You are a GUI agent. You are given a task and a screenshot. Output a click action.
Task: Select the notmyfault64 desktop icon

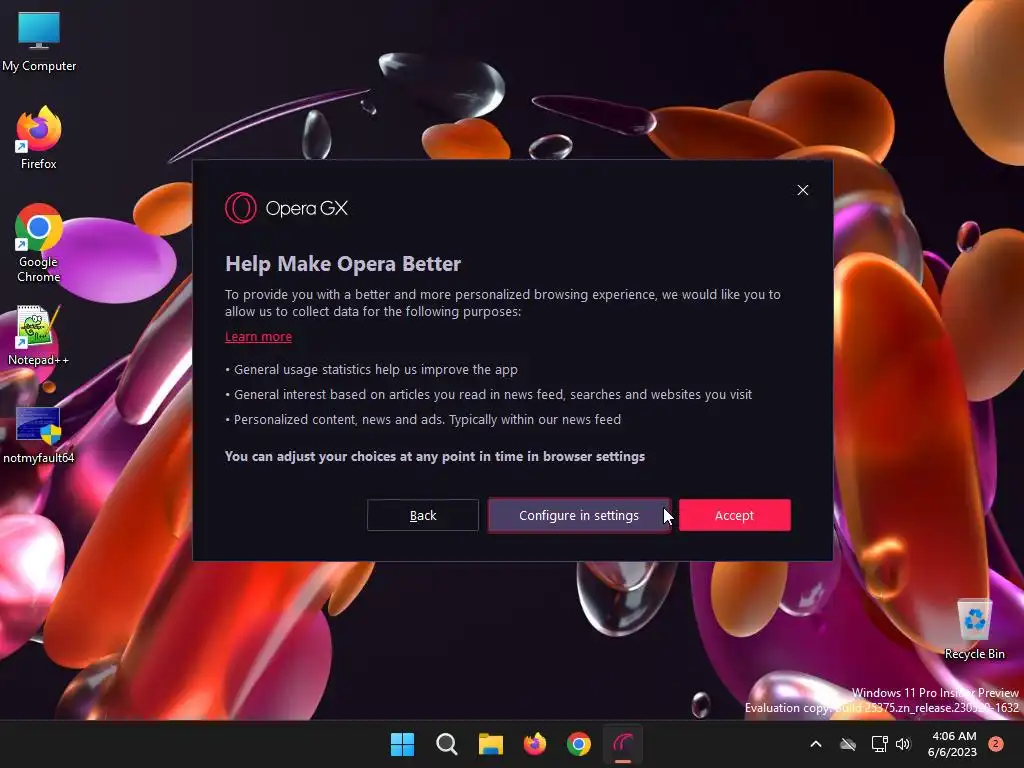39,436
